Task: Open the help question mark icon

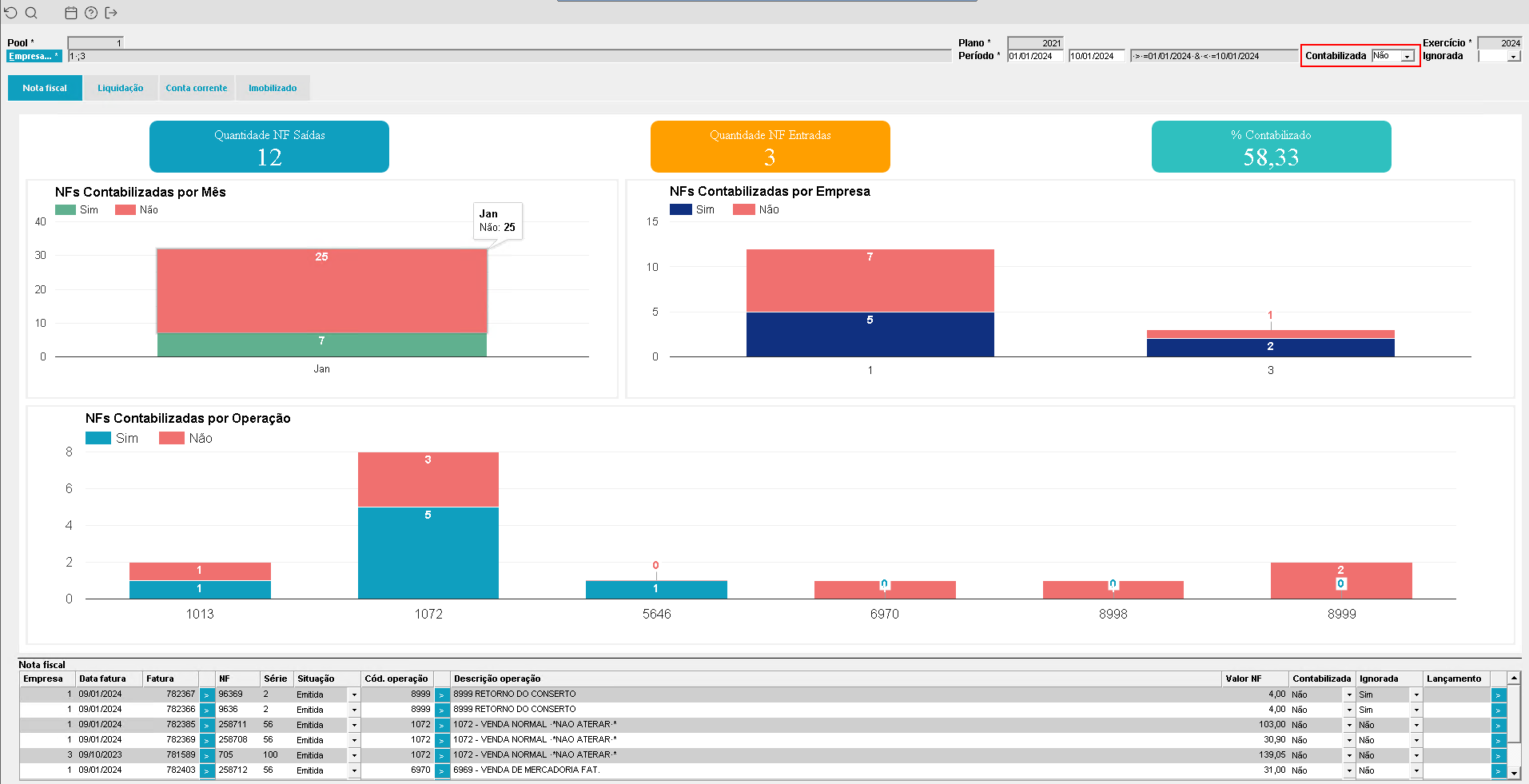Action: tap(91, 13)
